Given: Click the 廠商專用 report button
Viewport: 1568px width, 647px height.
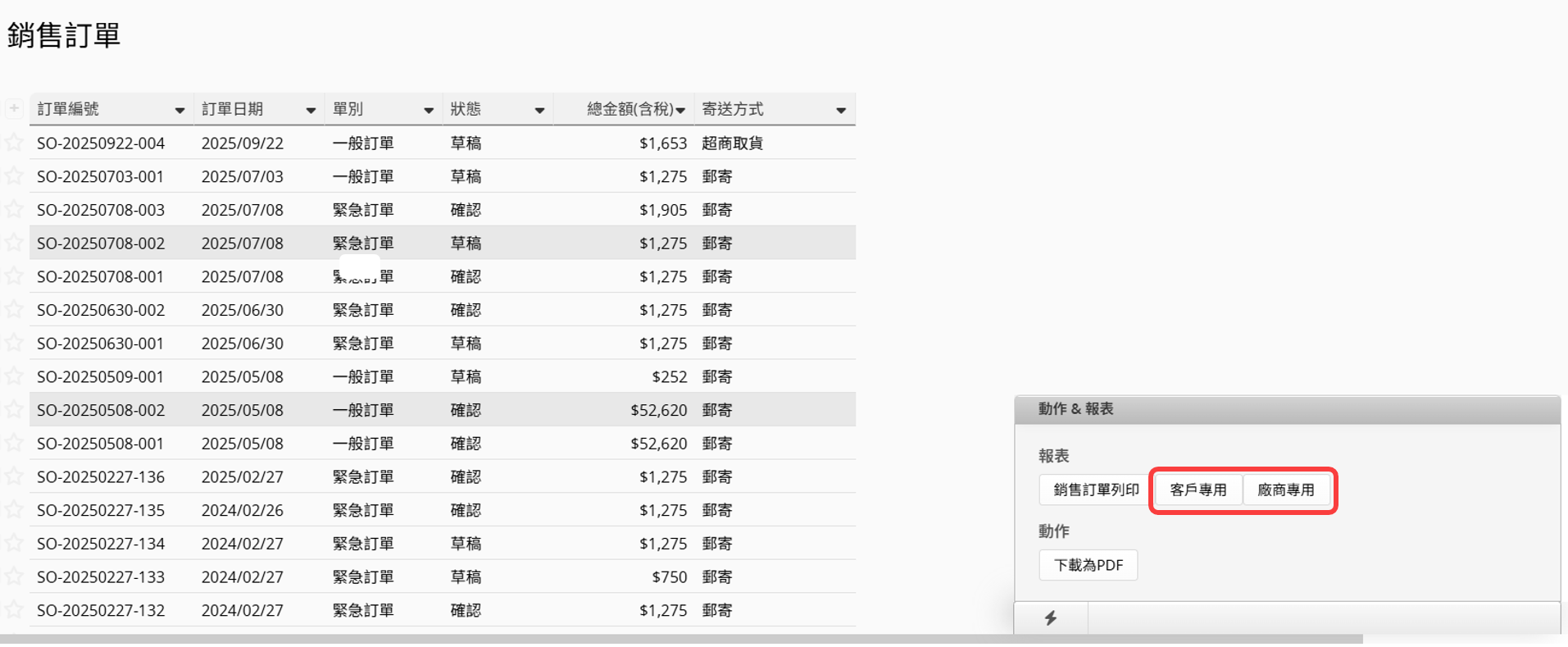Looking at the screenshot, I should pos(1285,490).
